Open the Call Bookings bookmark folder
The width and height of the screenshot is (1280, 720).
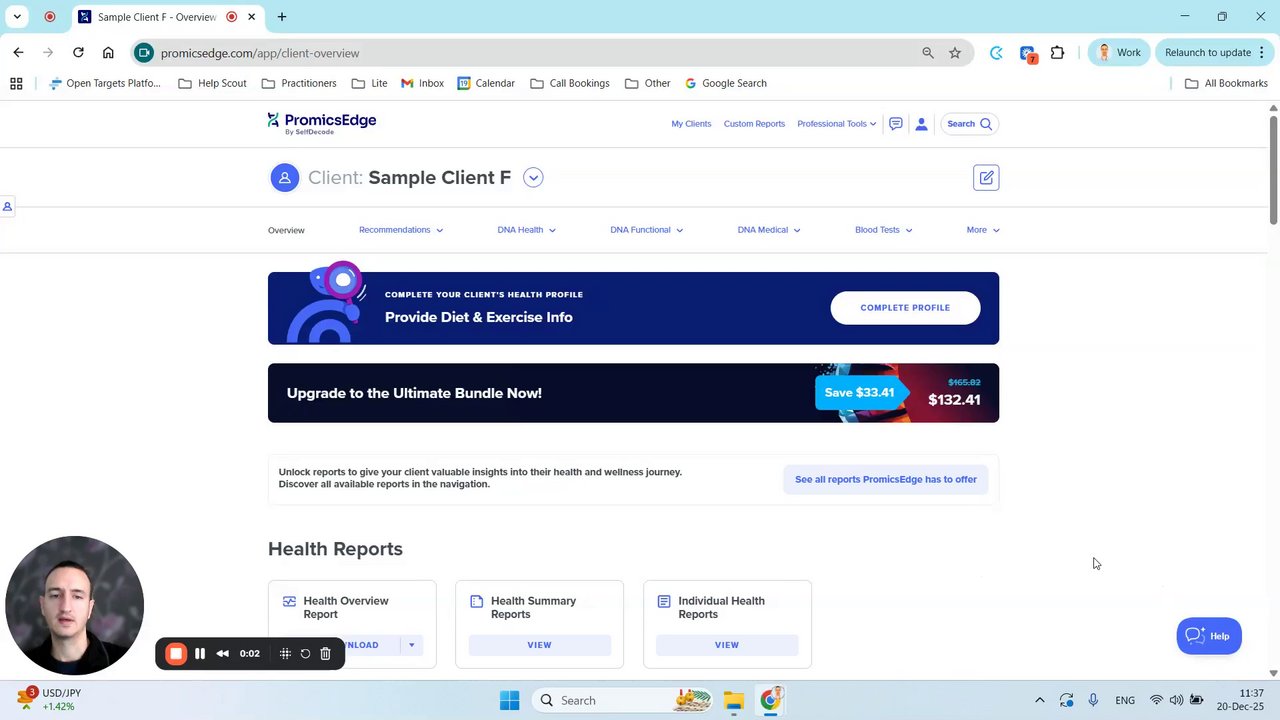pos(569,83)
